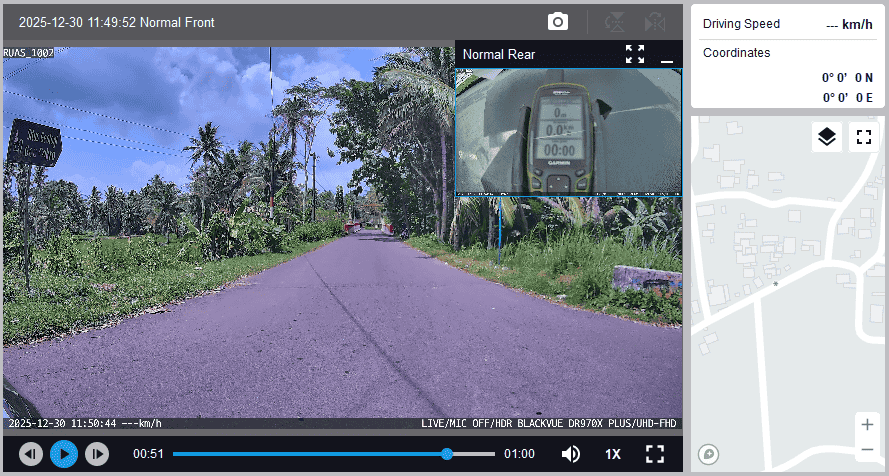This screenshot has height=476, width=889.
Task: Click the vehicle position marker on map
Action: (775, 284)
